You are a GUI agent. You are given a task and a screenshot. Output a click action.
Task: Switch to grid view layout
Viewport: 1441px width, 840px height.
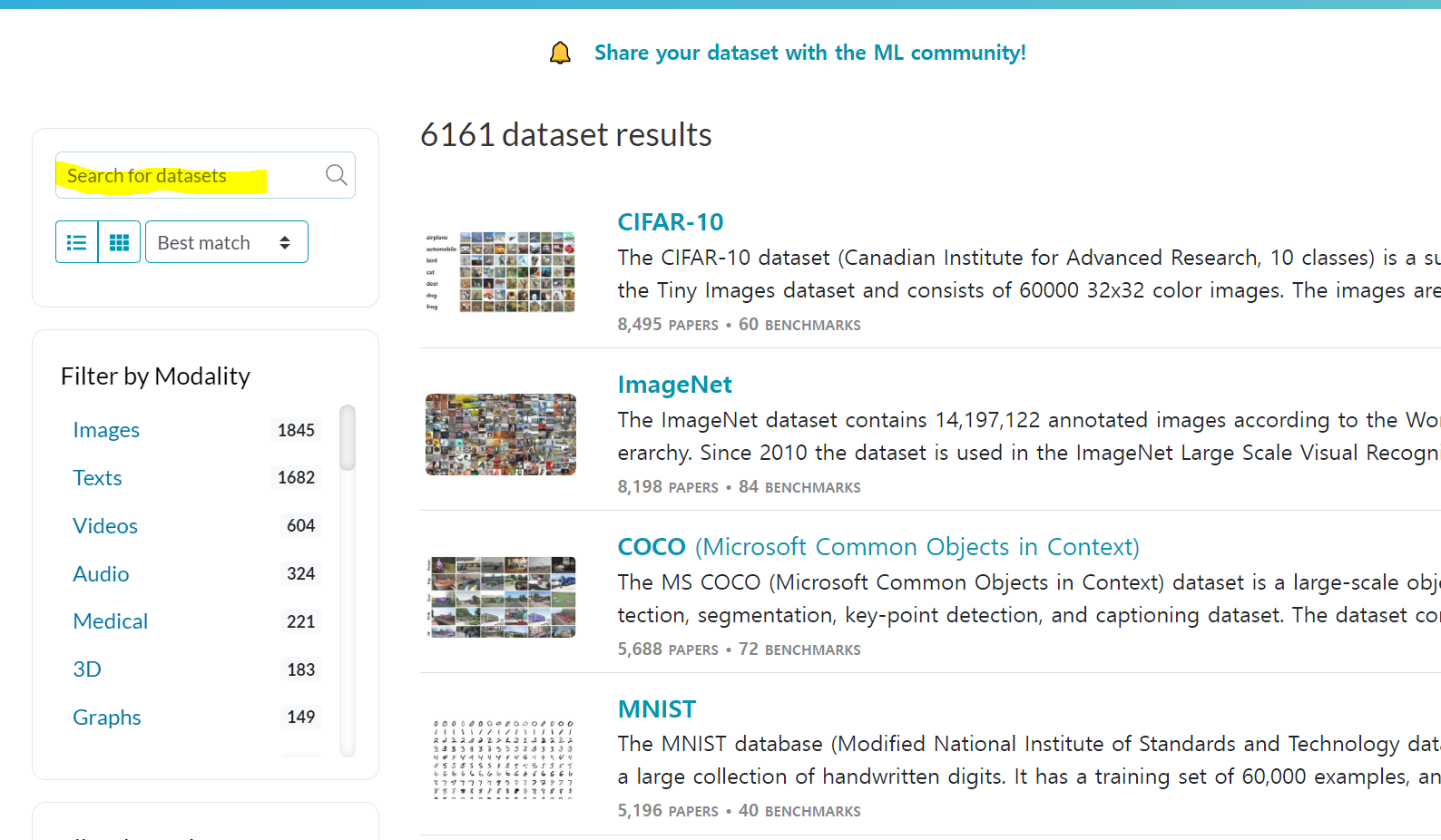[119, 242]
